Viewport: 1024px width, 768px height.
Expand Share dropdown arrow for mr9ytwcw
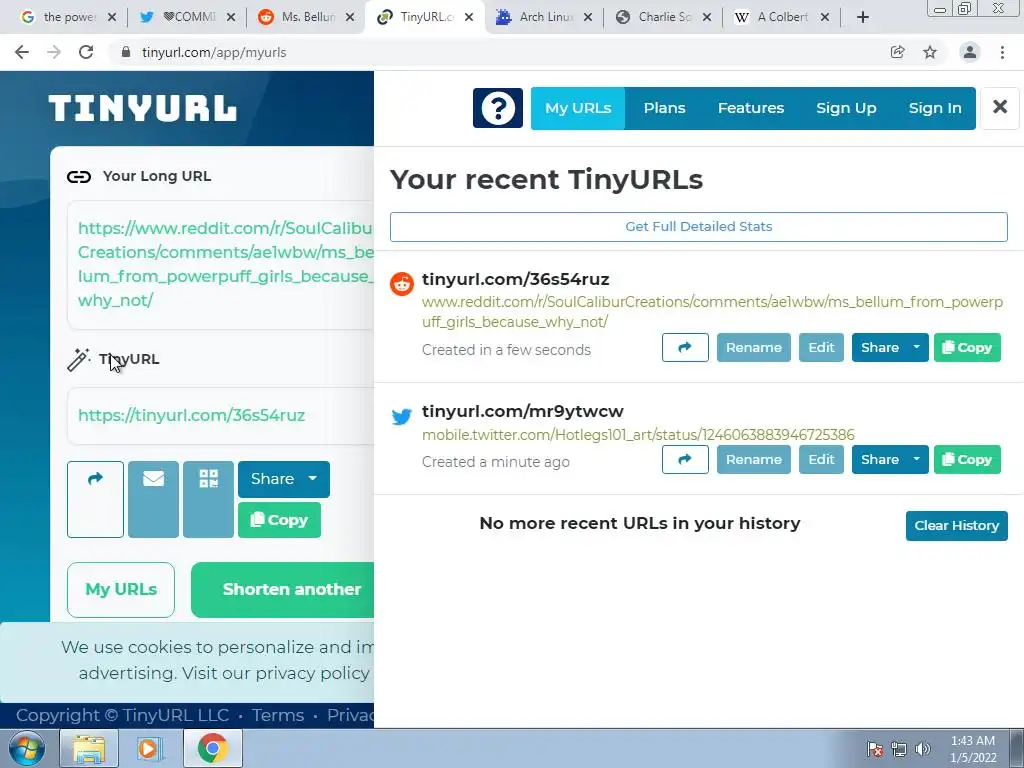point(916,460)
